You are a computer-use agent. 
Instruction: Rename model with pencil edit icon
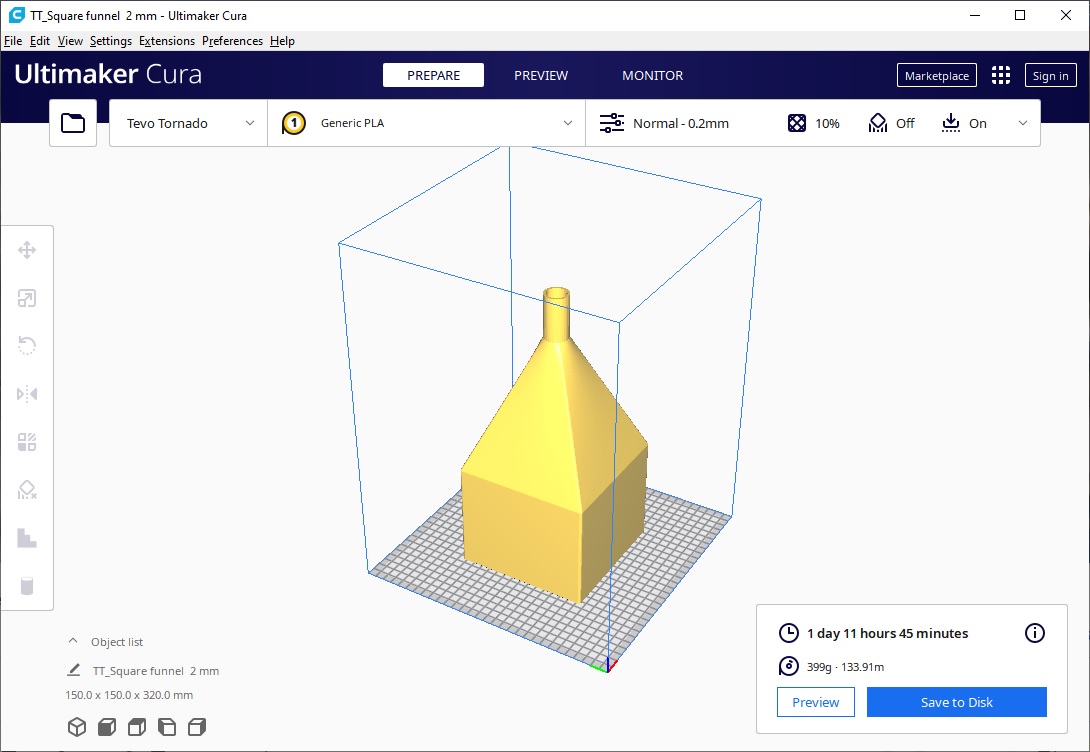click(x=73, y=671)
